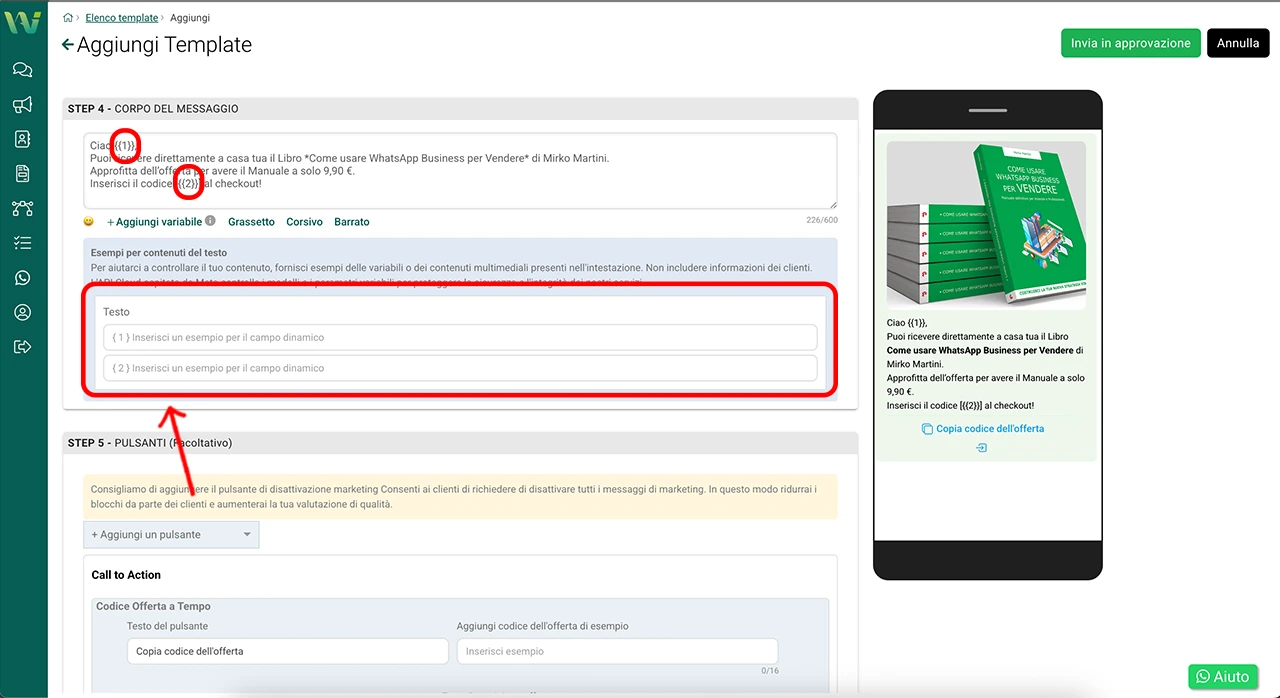Image resolution: width=1280 pixels, height=698 pixels.
Task: Apply Corsivo formatting
Action: point(304,222)
